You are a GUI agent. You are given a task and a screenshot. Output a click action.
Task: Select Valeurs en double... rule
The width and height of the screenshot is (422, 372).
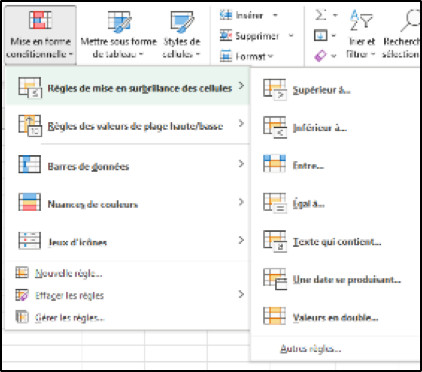tap(336, 317)
